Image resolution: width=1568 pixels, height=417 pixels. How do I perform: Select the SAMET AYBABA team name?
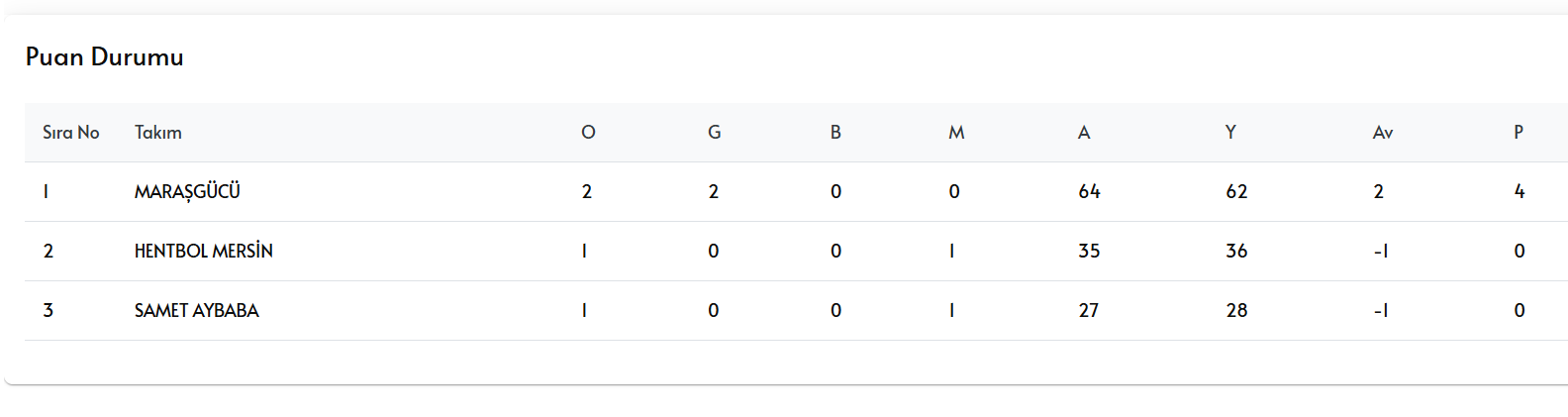[196, 310]
